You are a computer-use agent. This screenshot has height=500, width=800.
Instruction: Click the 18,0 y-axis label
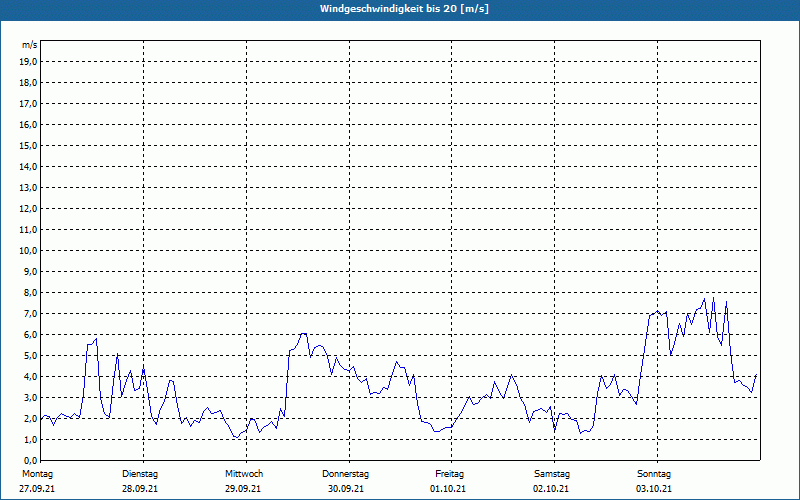click(x=29, y=83)
